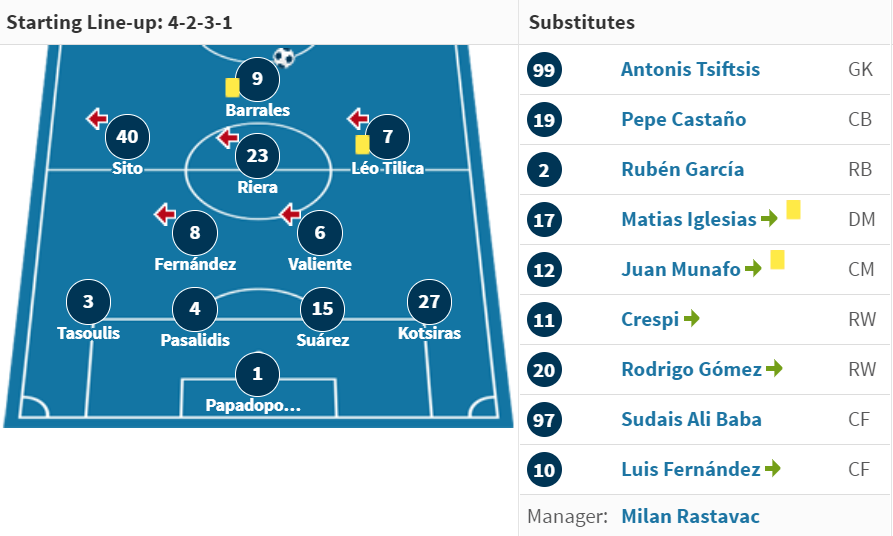Click the green arrow after Rodrigo Gómez

coord(775,369)
